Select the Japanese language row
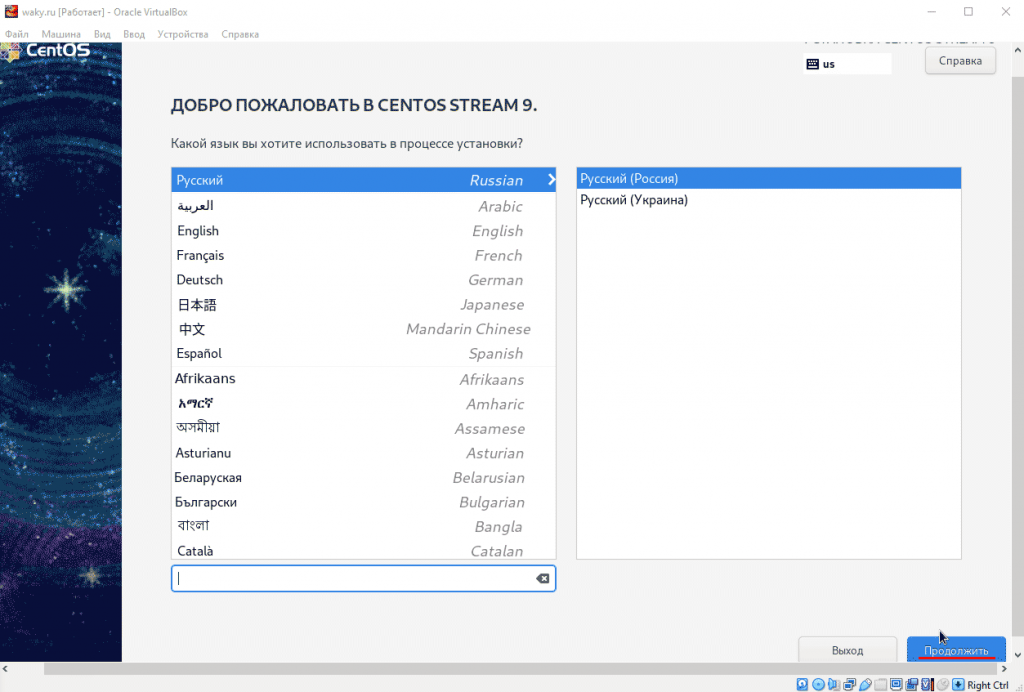The image size is (1024, 692). [363, 304]
